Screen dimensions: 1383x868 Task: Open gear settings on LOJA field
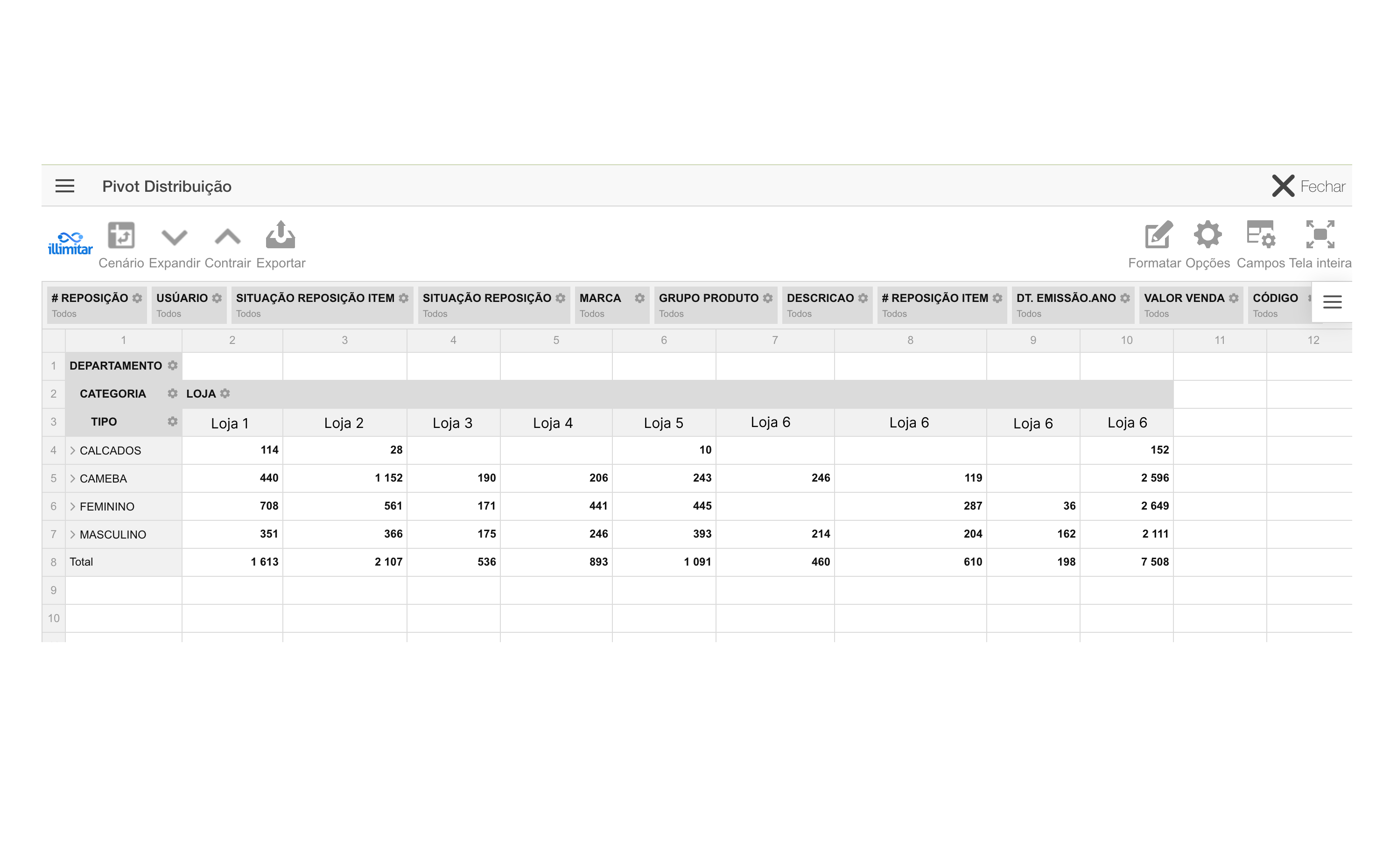tap(225, 394)
